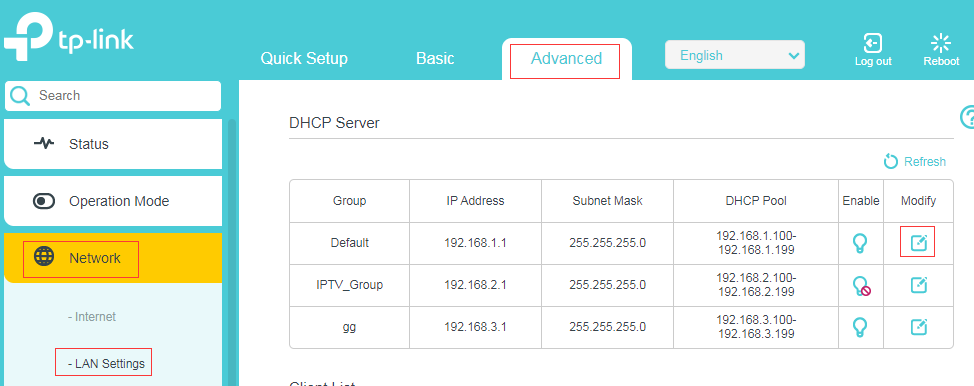This screenshot has height=386, width=974.
Task: Click the Refresh icon above DHCP table
Action: pos(891,162)
